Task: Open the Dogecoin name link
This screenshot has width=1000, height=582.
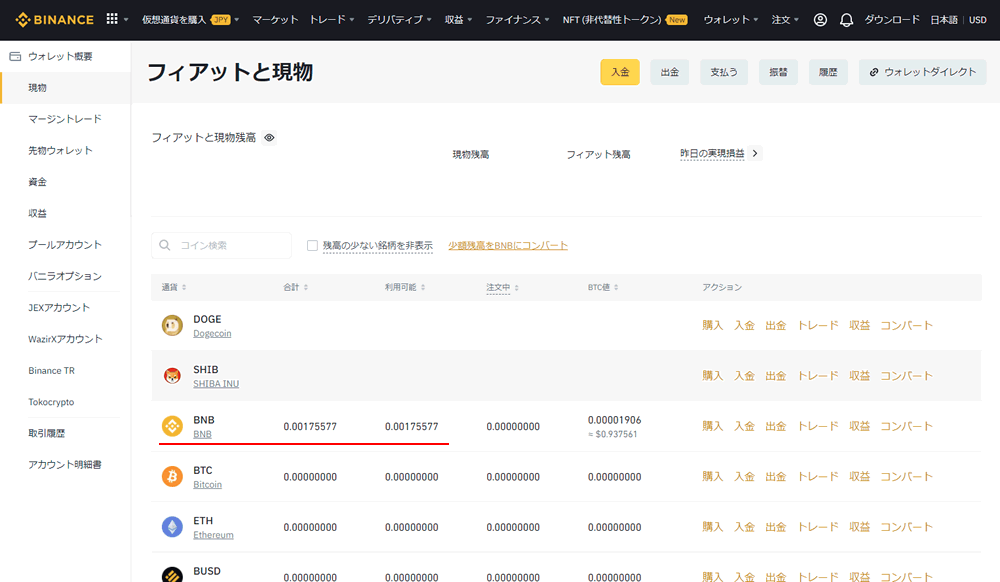Action: point(212,333)
